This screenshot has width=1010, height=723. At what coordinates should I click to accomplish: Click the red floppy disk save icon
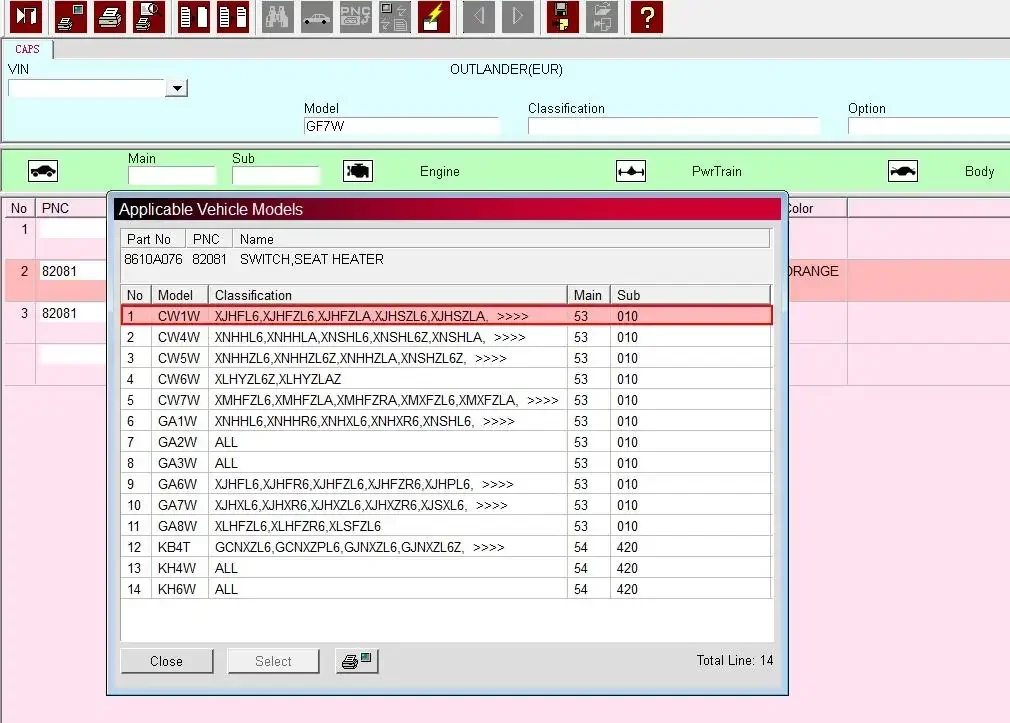coord(562,16)
